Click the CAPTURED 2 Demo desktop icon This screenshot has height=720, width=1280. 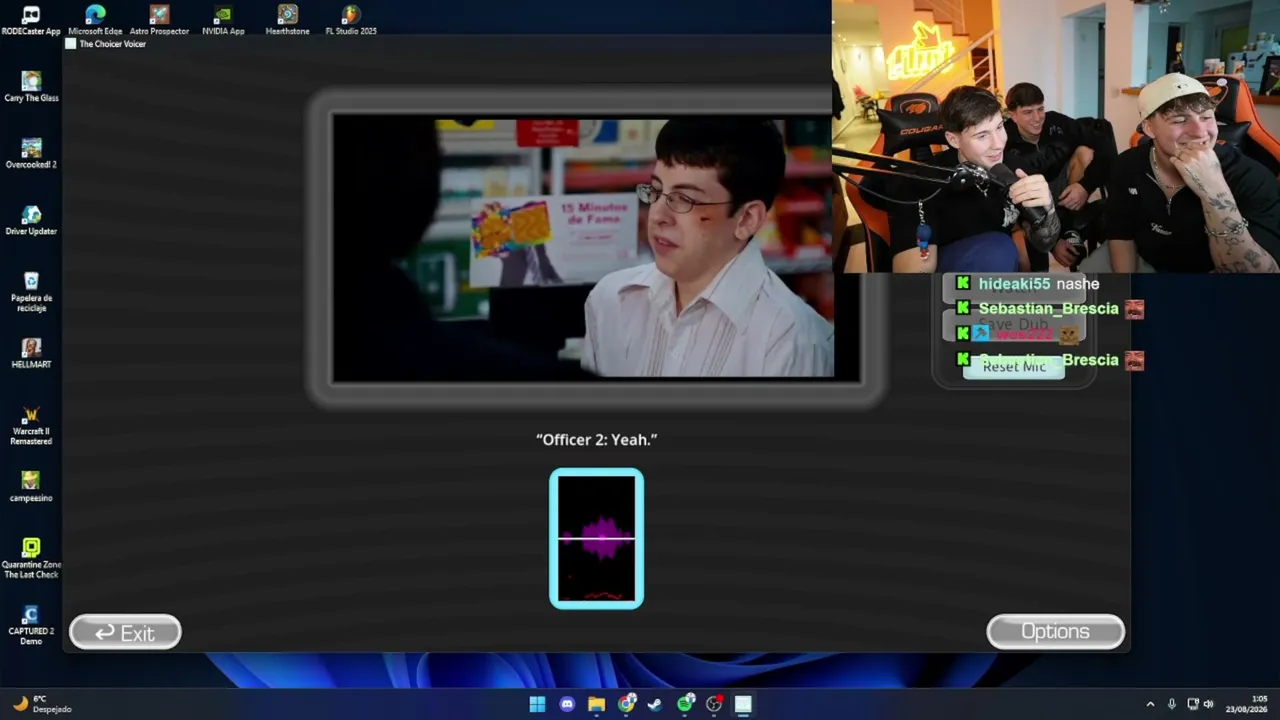pyautogui.click(x=31, y=626)
